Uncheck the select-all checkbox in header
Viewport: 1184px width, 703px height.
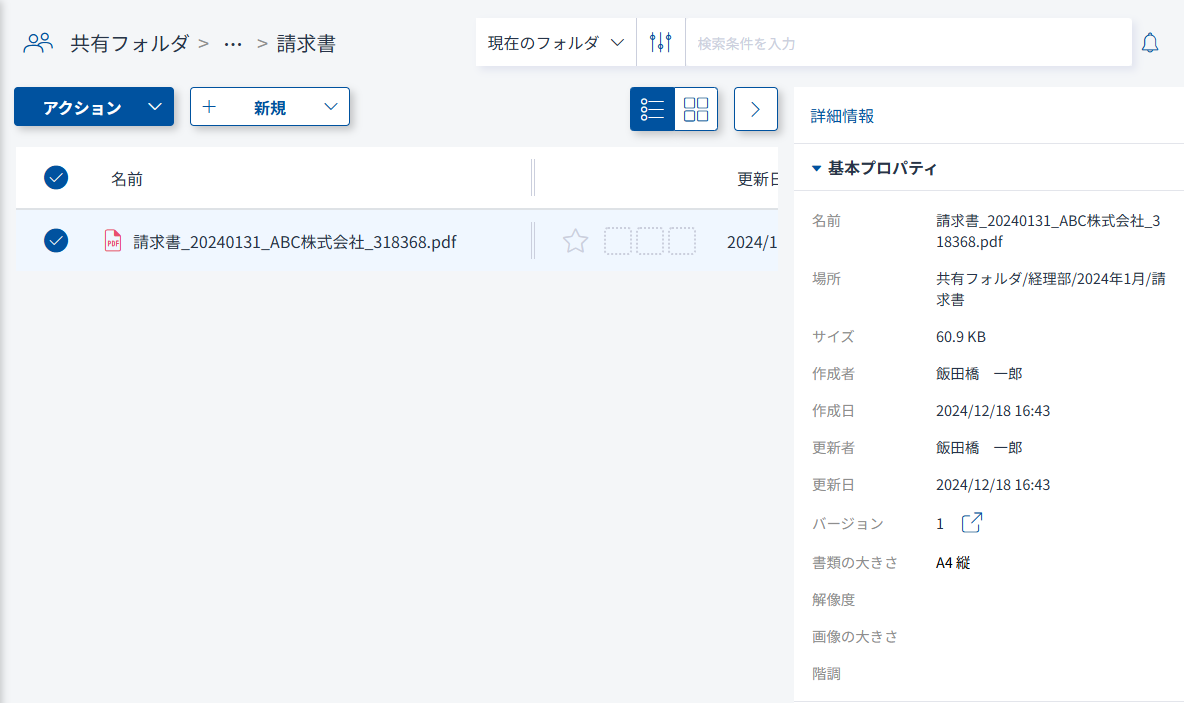tap(56, 178)
